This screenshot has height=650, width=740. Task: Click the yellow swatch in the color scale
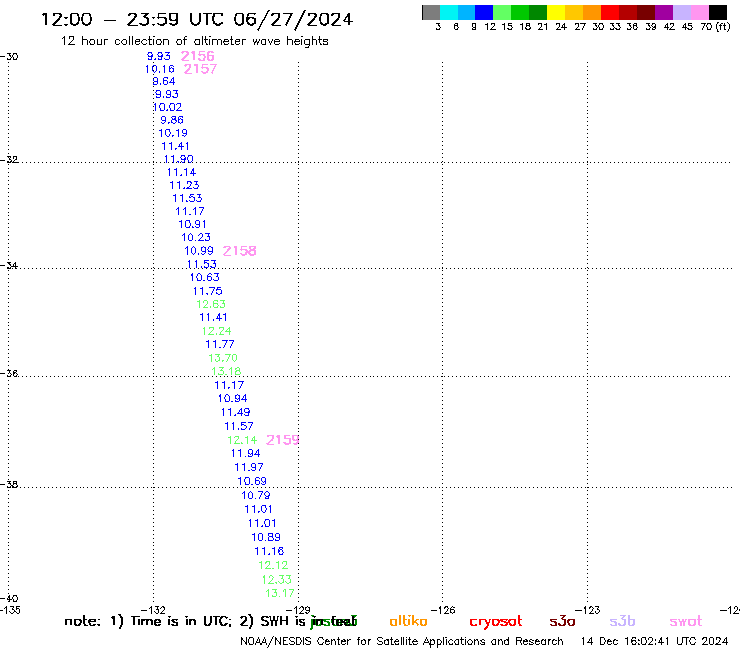(x=556, y=12)
